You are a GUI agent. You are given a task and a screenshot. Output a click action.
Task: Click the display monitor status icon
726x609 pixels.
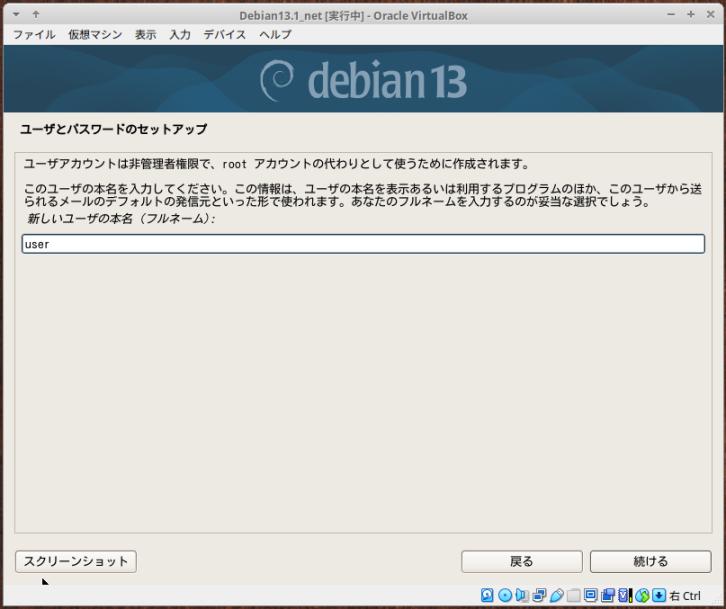(x=590, y=595)
